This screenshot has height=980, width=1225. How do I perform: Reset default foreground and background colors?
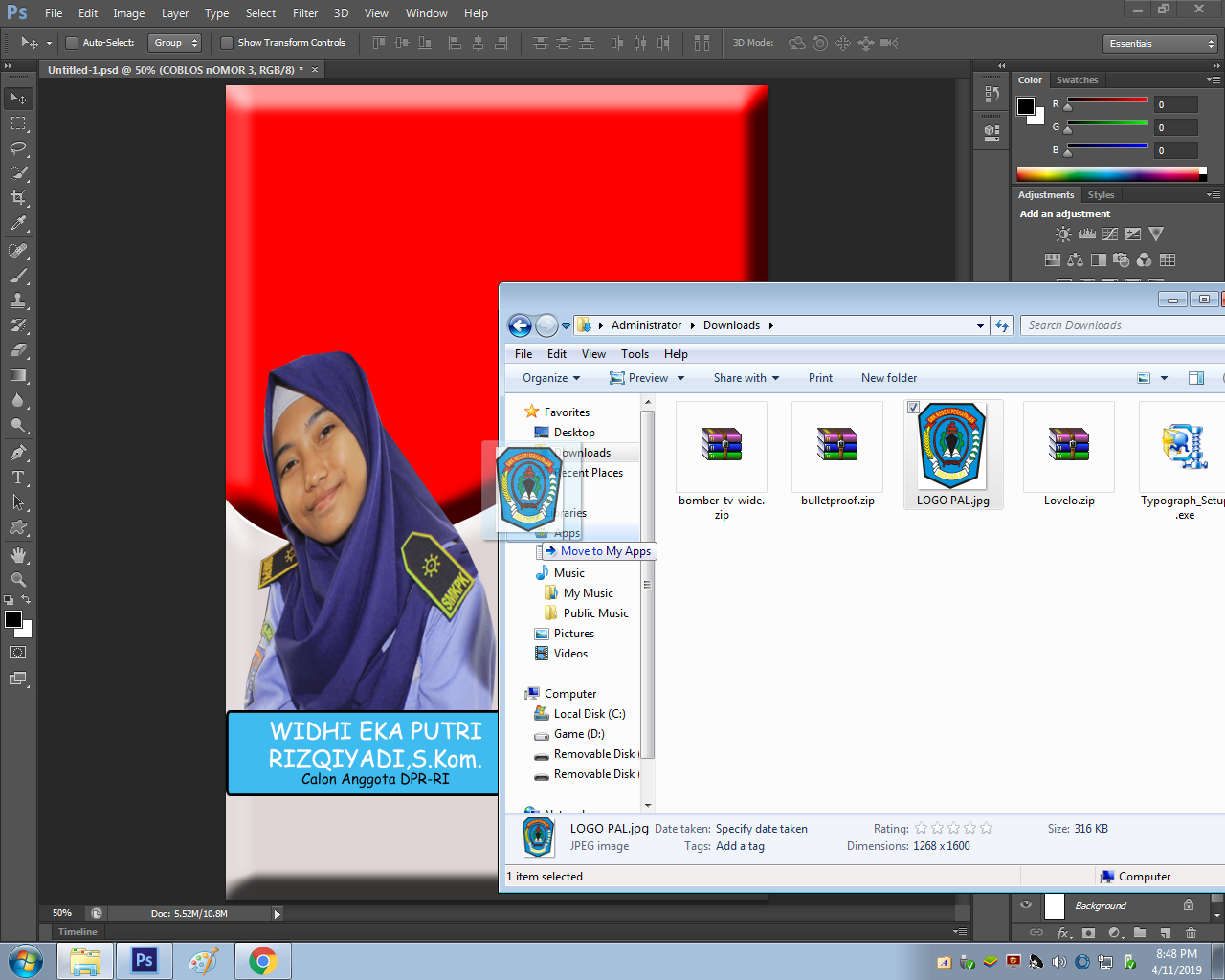9,600
